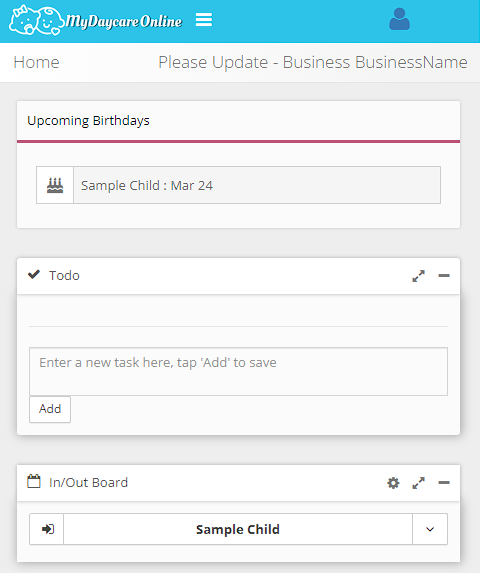This screenshot has height=573, width=480.
Task: Expand the Todo panel to fullscreen
Action: 418,276
